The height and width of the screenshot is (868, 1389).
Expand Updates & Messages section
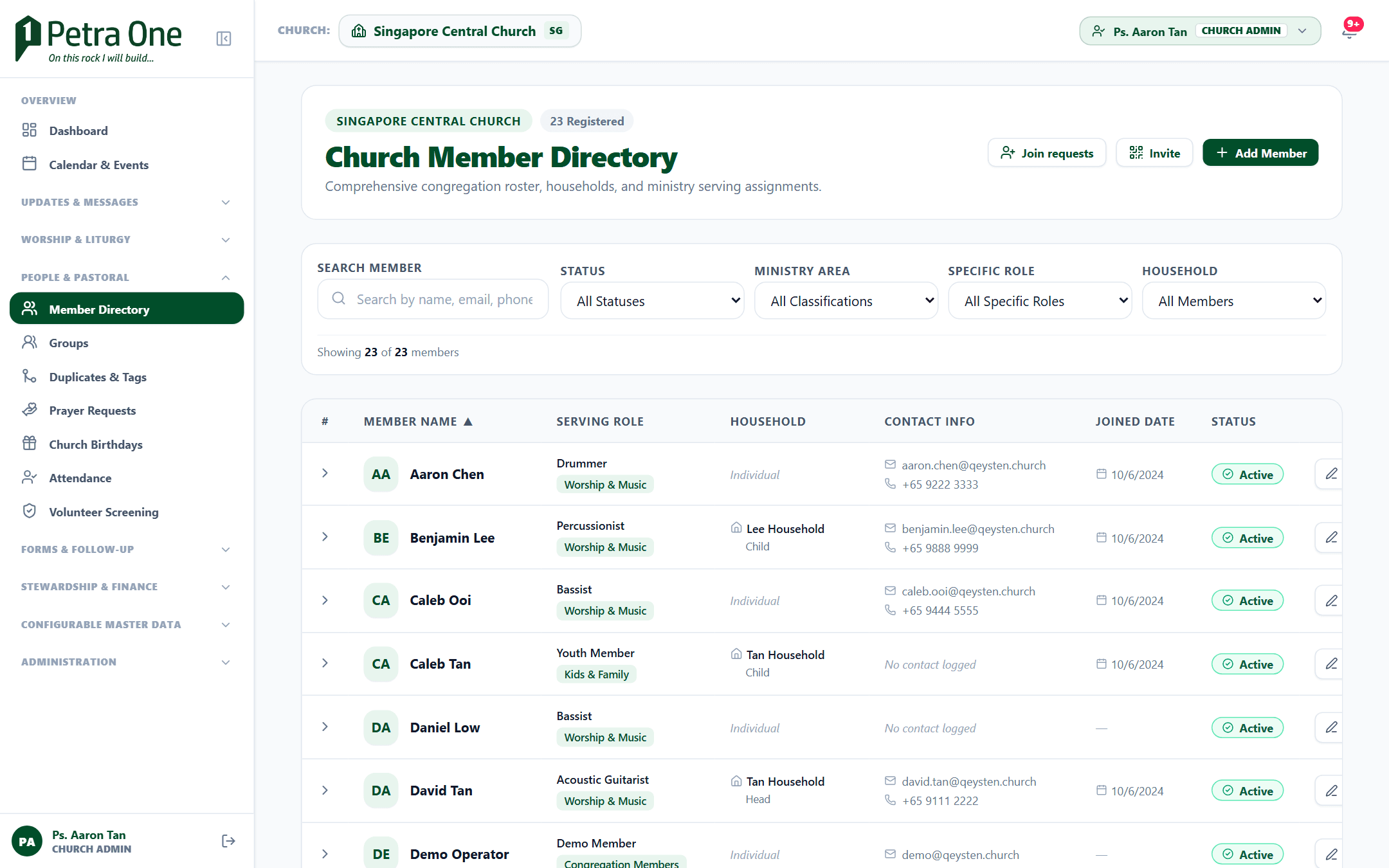(127, 202)
